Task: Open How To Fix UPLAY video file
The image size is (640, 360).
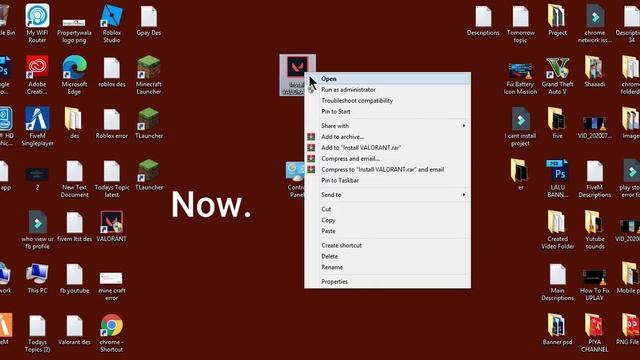Action: click(595, 278)
